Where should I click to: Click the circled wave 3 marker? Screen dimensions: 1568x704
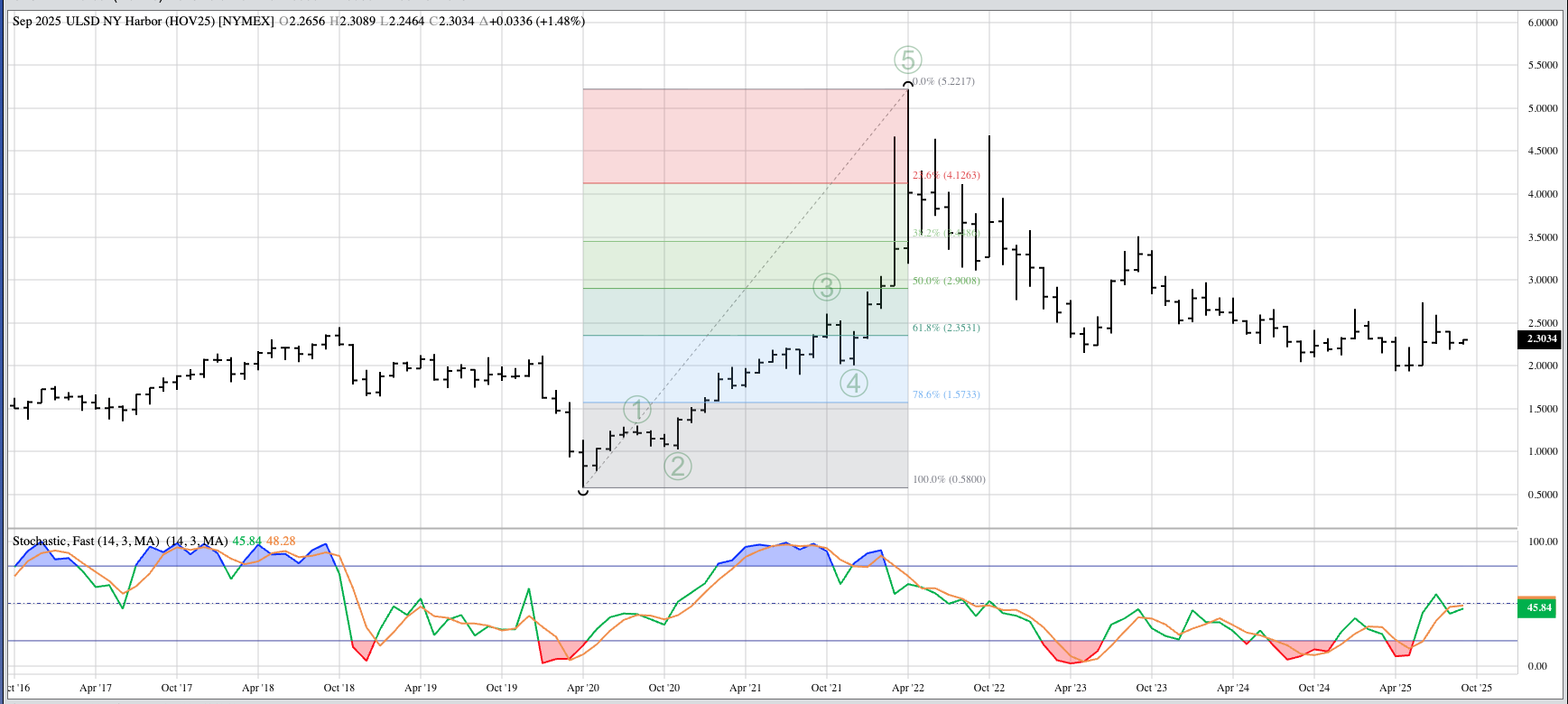[827, 287]
